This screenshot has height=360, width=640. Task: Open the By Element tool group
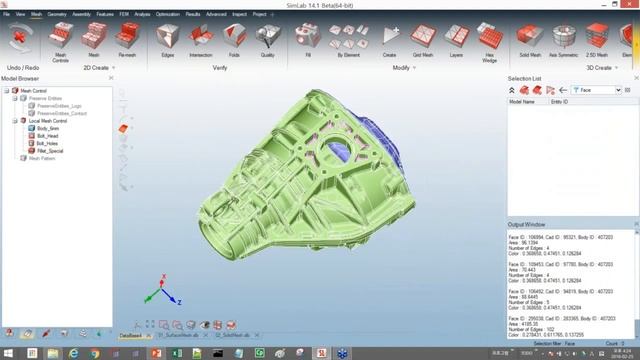pyautogui.click(x=349, y=40)
